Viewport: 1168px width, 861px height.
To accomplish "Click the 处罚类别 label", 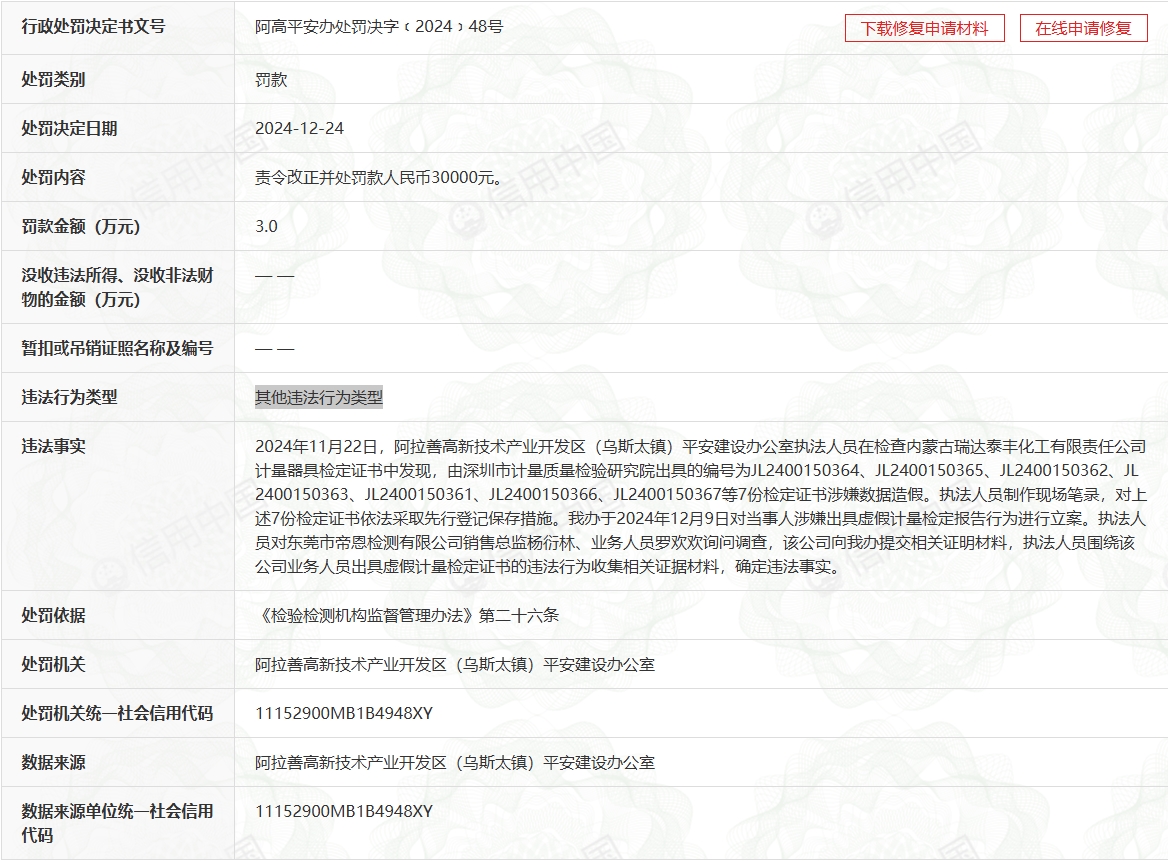I will click(53, 79).
